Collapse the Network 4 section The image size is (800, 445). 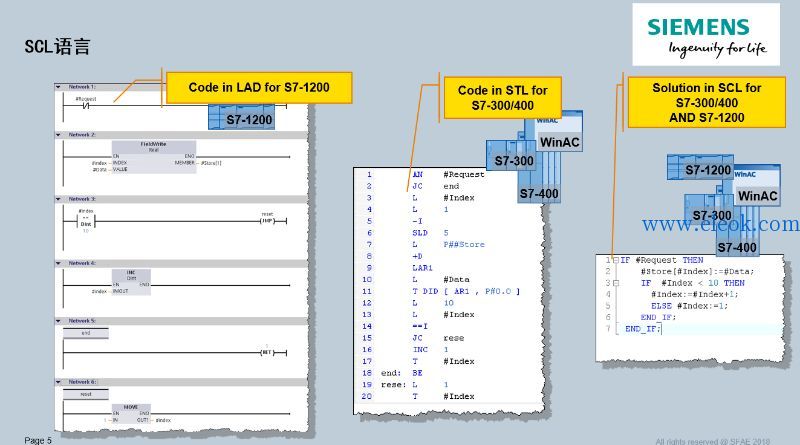[x=58, y=263]
